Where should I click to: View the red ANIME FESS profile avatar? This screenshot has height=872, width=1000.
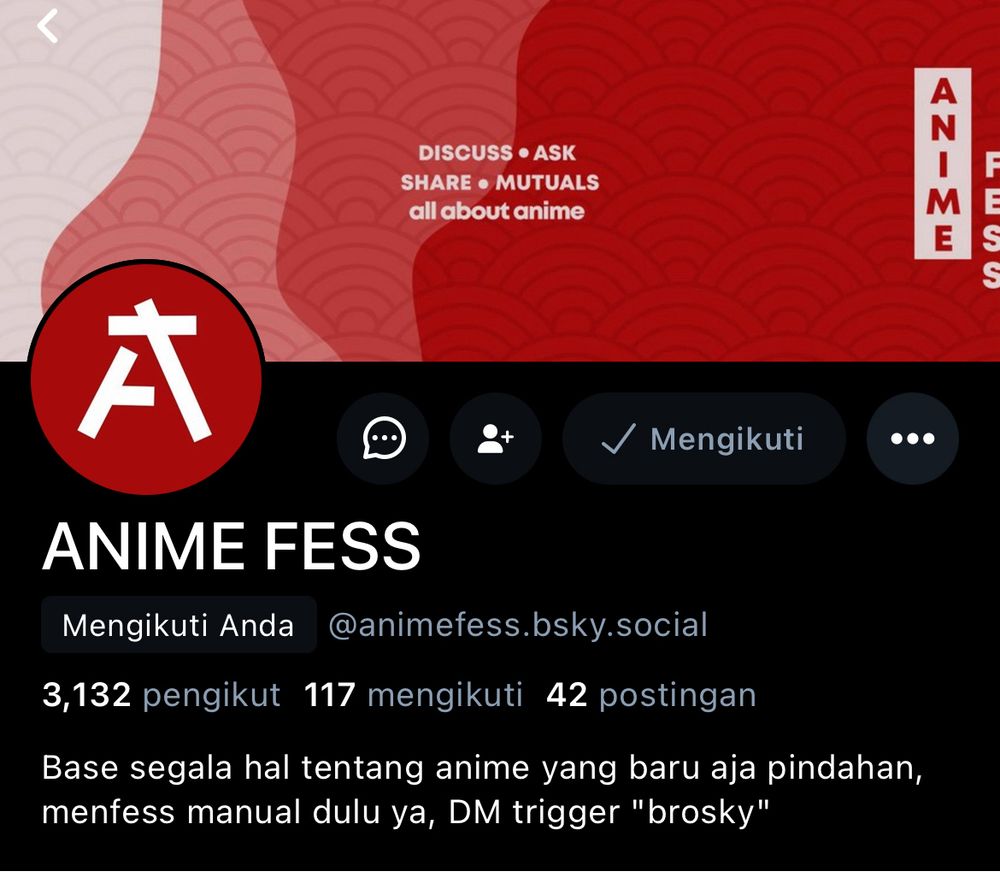click(147, 378)
